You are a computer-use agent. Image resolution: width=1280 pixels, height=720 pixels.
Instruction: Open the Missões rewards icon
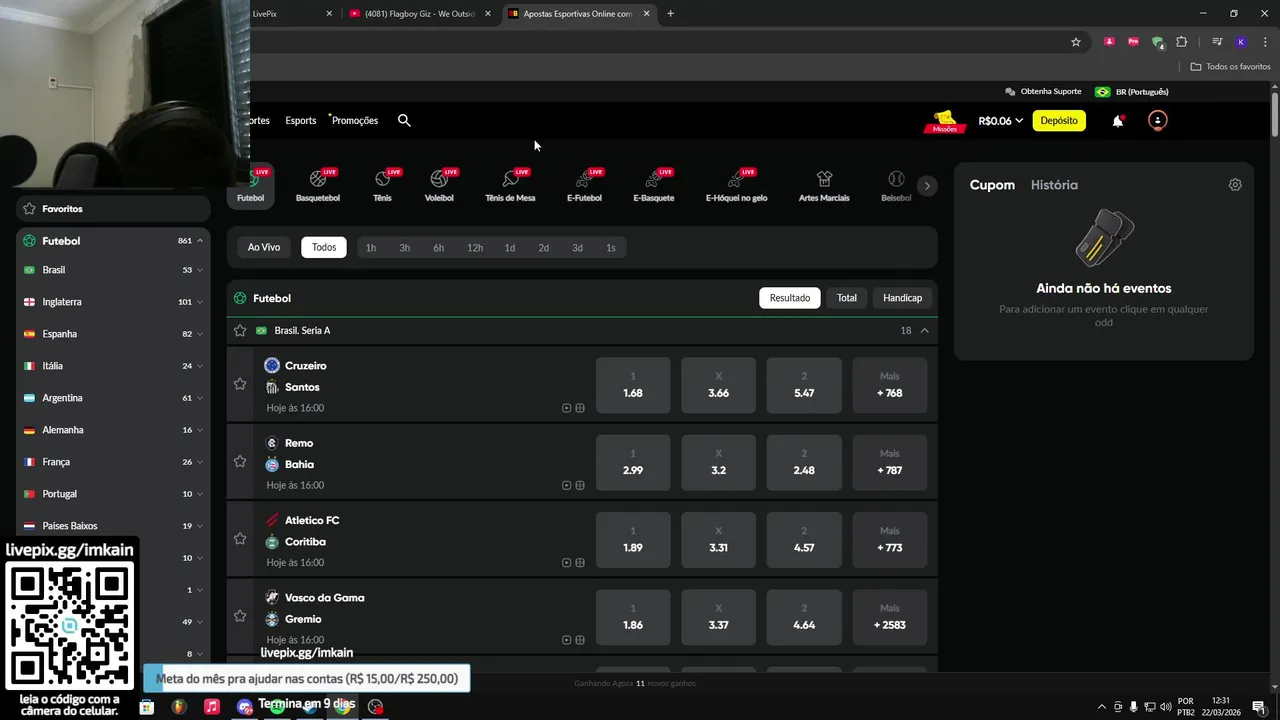point(945,121)
